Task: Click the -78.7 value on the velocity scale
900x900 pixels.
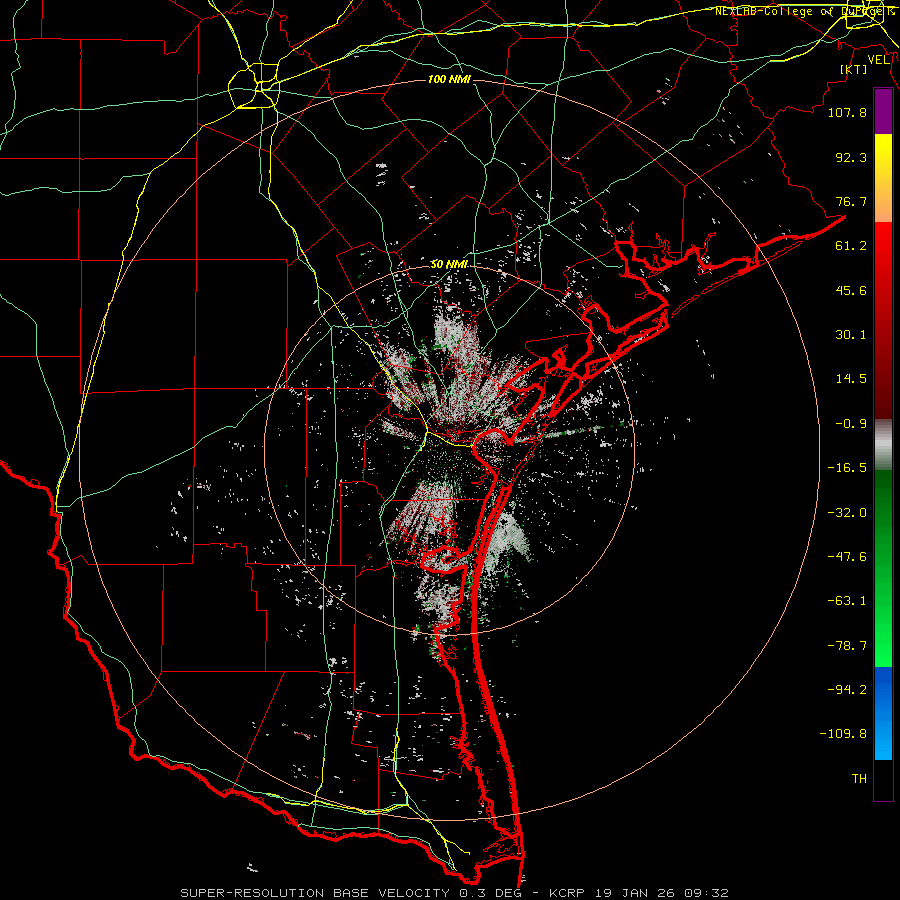Action: click(x=847, y=646)
